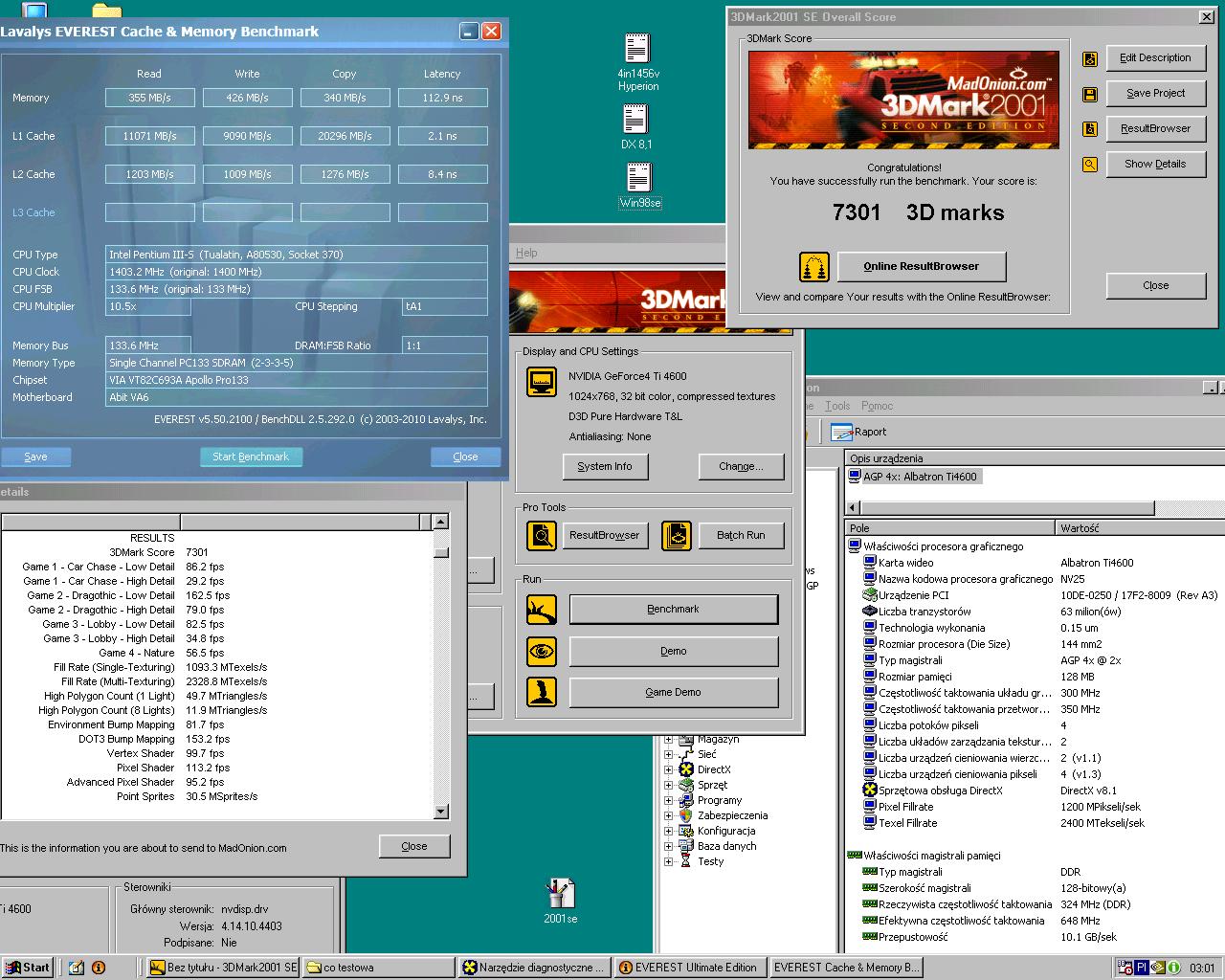This screenshot has width=1225, height=980.
Task: Click the Show Details button
Action: click(x=1155, y=165)
